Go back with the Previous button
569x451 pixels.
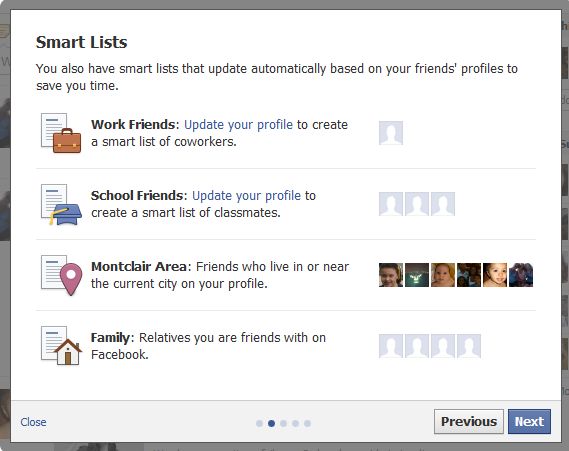pos(469,422)
